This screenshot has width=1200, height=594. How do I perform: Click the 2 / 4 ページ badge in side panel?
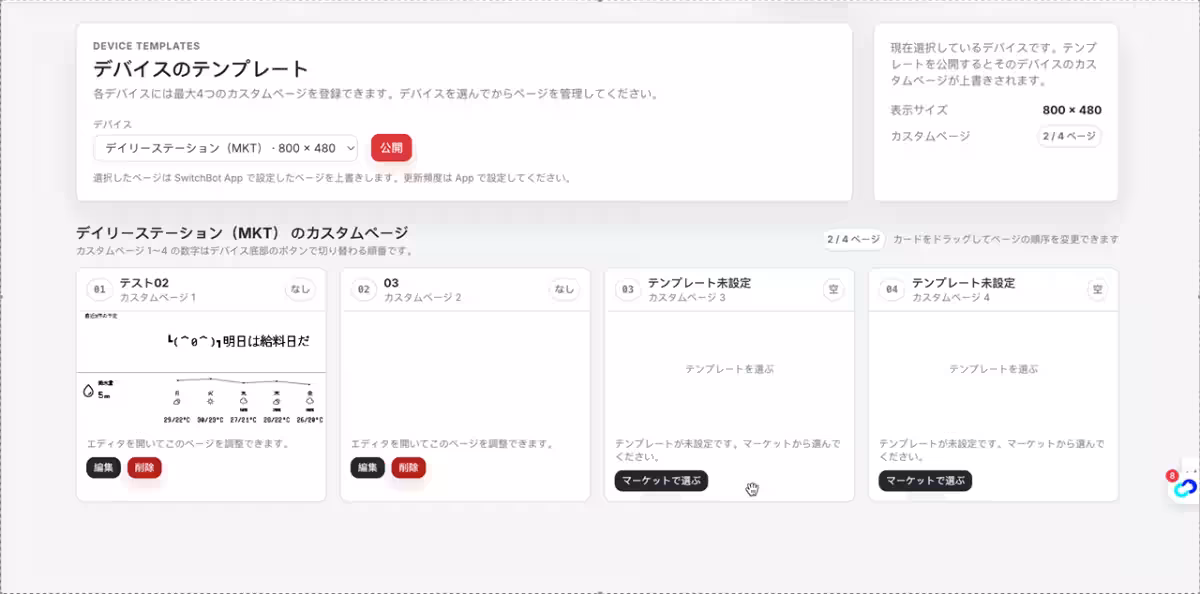pos(1069,136)
